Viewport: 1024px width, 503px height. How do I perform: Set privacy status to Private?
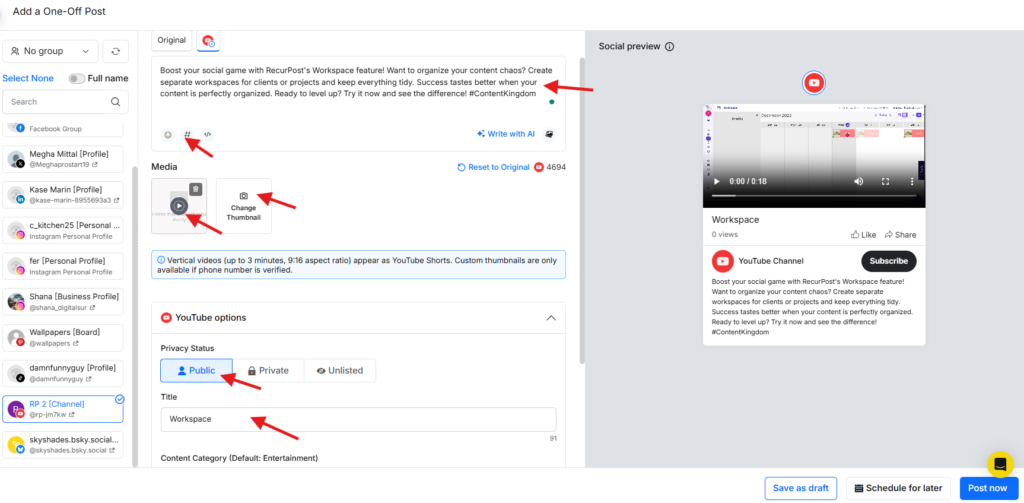(268, 370)
